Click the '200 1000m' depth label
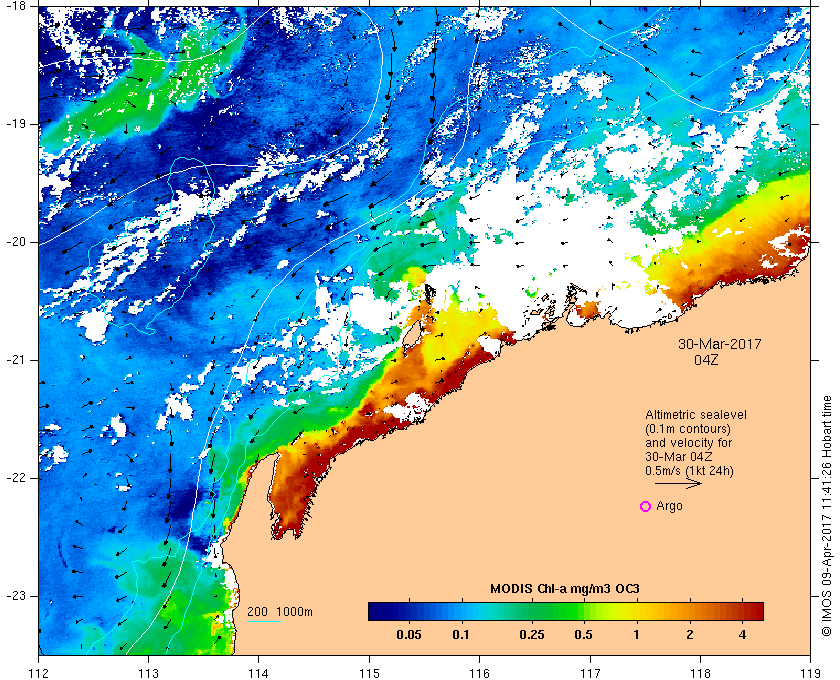Viewport: 840px width, 680px height. 280,612
